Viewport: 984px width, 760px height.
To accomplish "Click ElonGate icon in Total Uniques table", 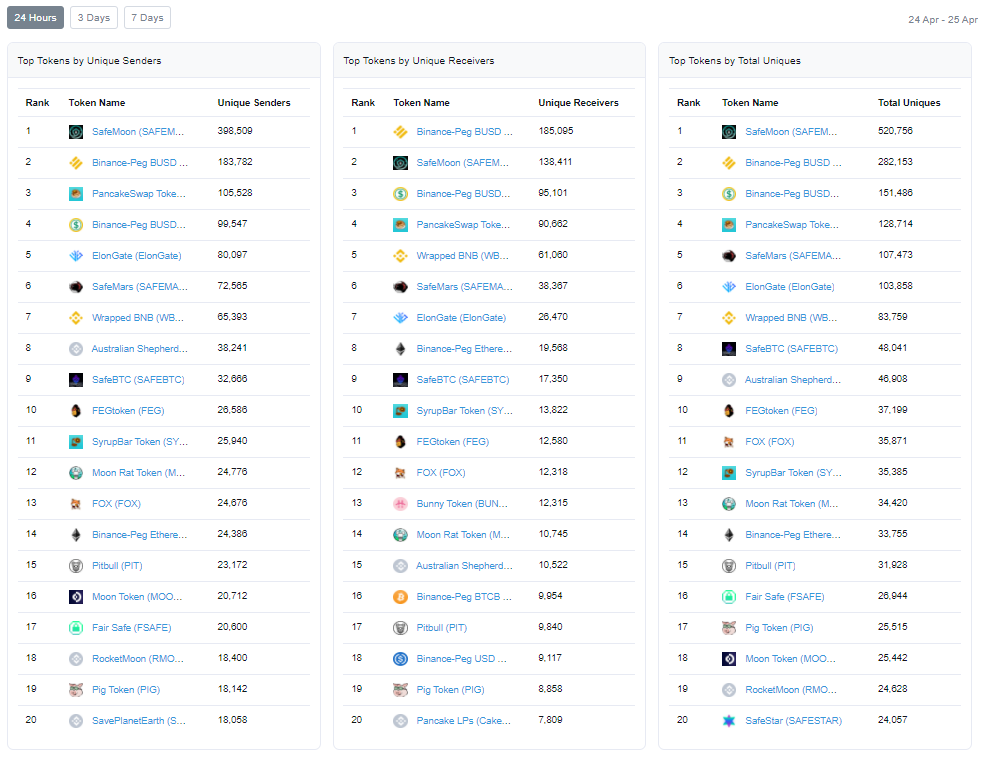I will (x=729, y=287).
